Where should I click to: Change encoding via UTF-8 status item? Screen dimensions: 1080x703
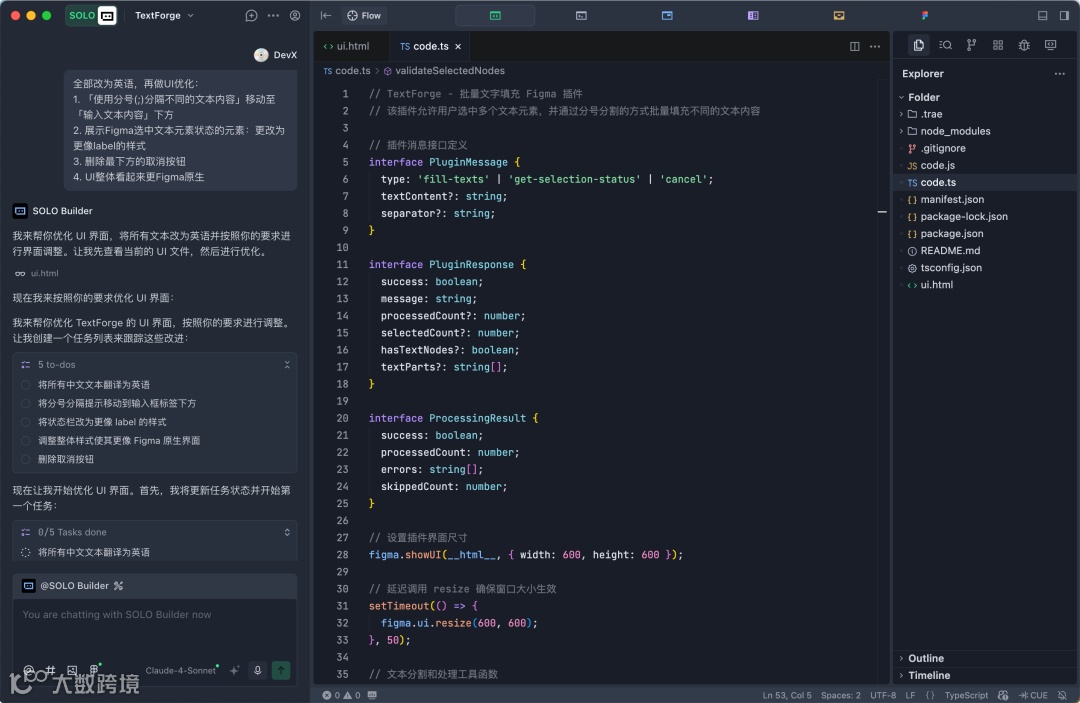pos(883,695)
